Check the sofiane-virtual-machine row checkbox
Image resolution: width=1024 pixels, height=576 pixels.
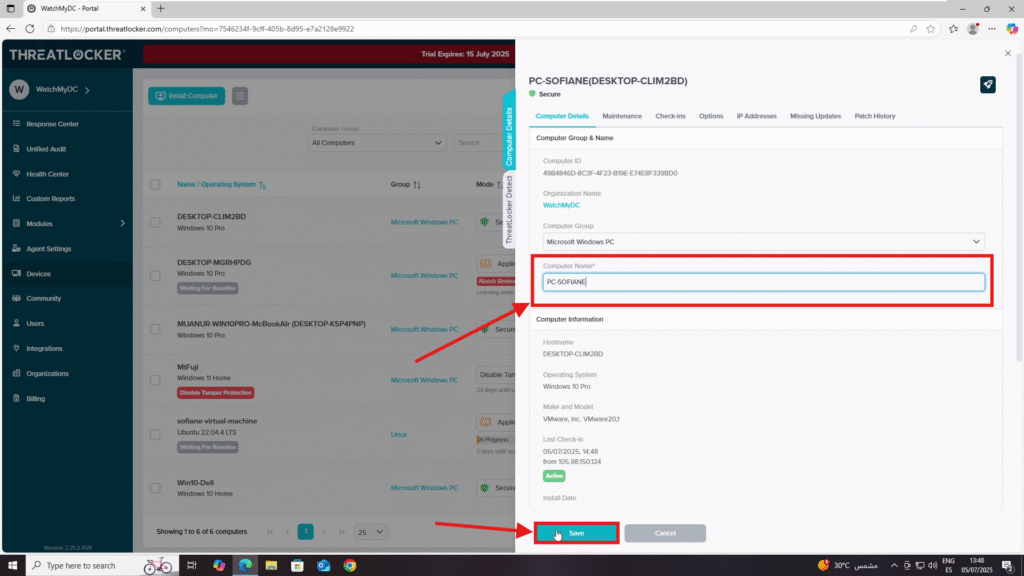pos(155,434)
